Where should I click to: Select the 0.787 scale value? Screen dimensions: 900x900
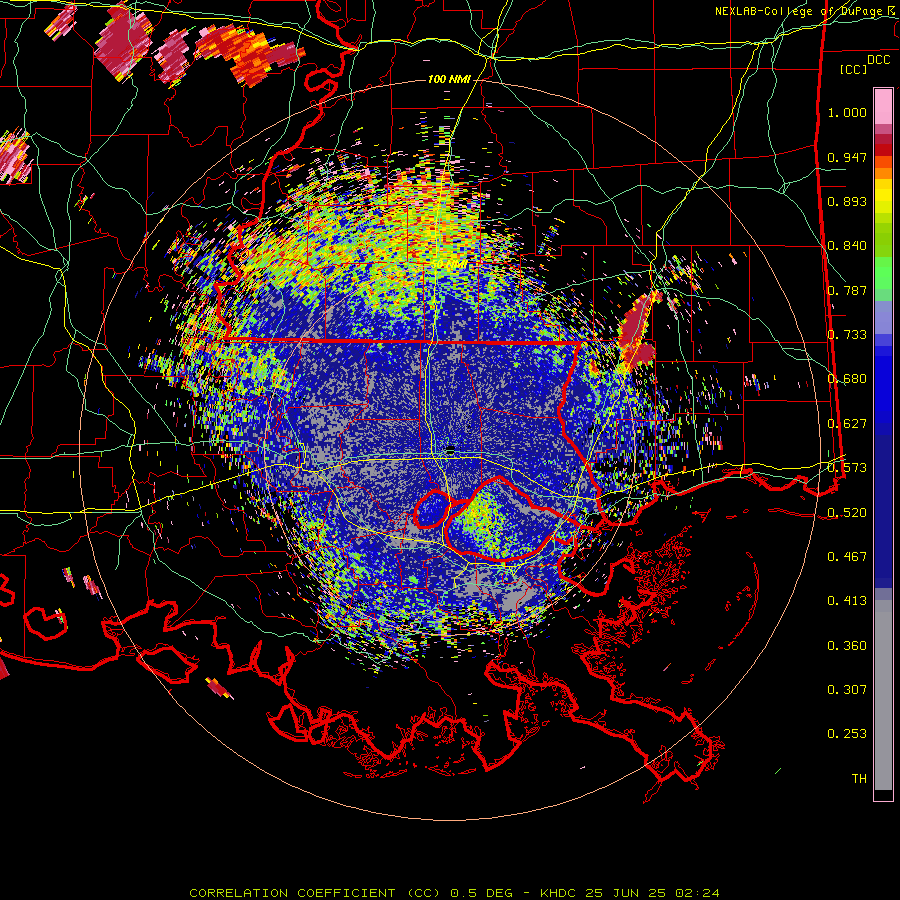click(847, 290)
